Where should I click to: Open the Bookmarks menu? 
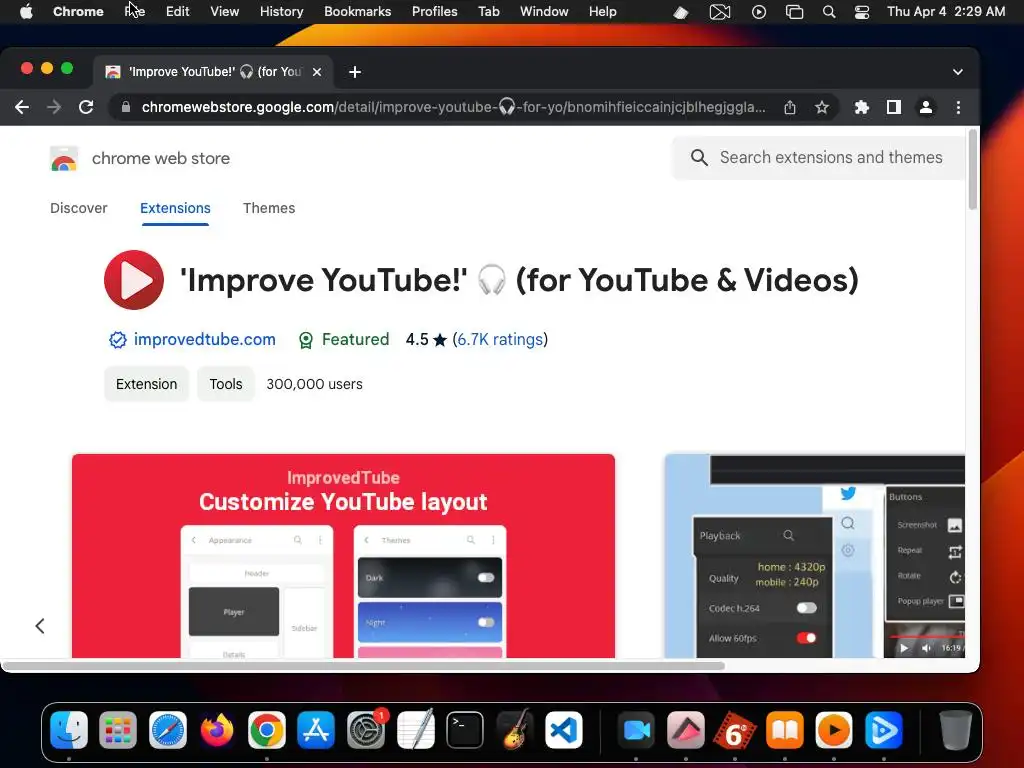358,11
